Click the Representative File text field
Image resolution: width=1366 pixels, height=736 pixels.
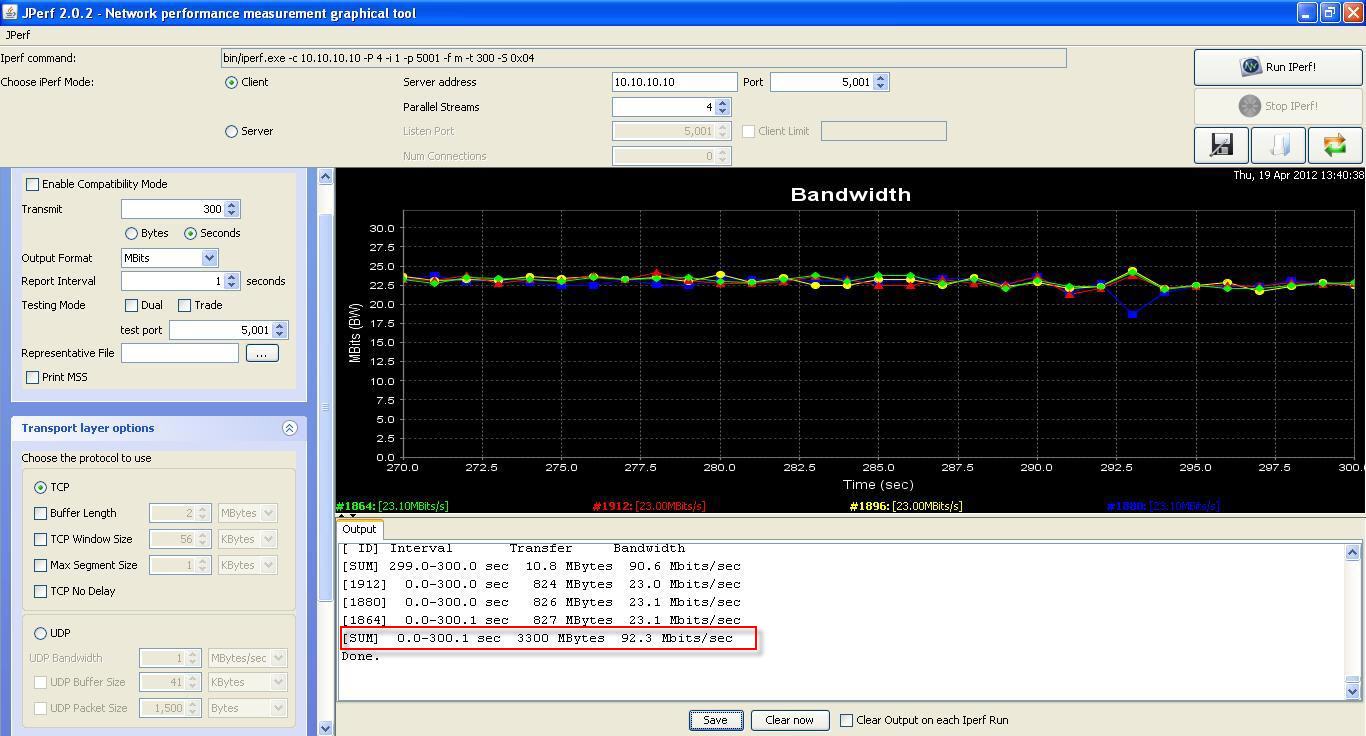click(x=180, y=353)
